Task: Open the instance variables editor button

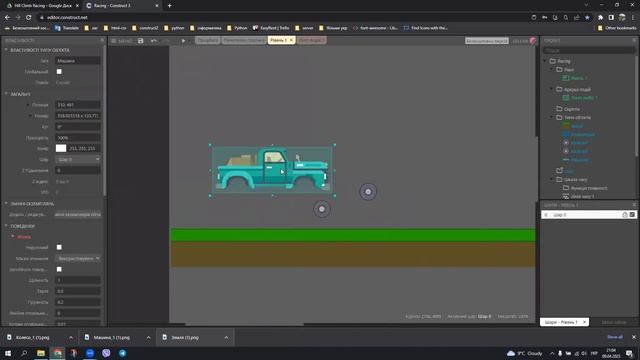Action: (x=78, y=214)
